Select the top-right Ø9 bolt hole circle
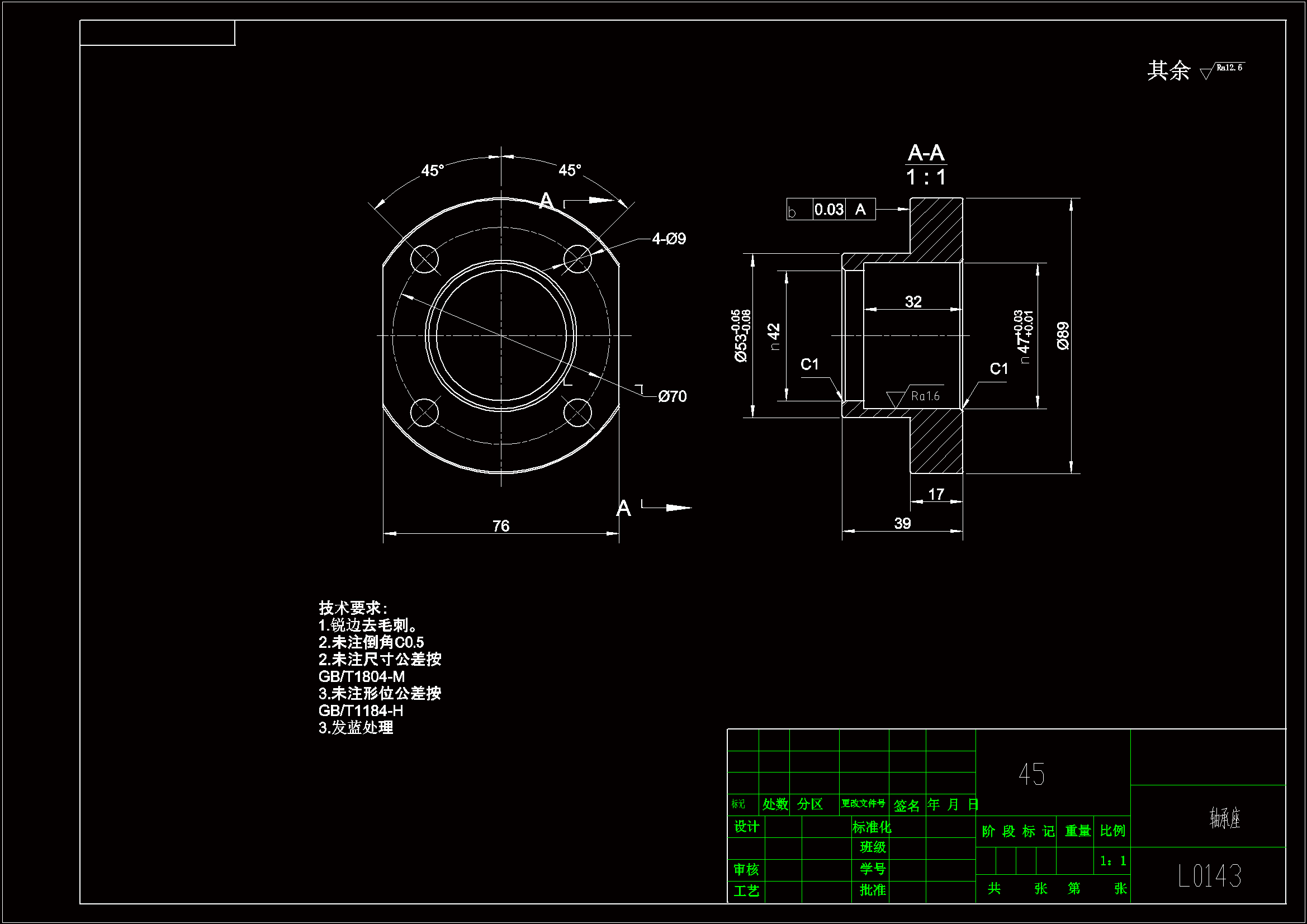This screenshot has width=1307, height=924. coord(577,259)
